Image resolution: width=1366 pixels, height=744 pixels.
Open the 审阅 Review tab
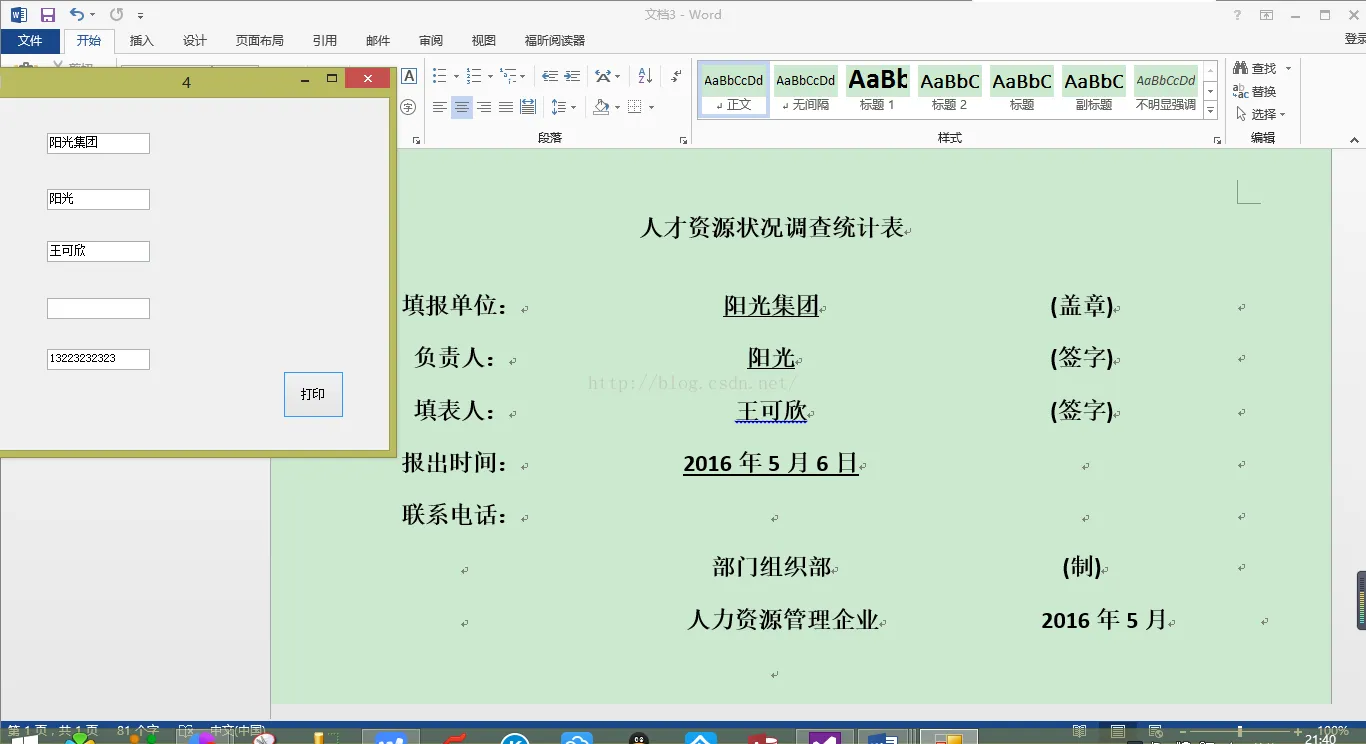[431, 40]
